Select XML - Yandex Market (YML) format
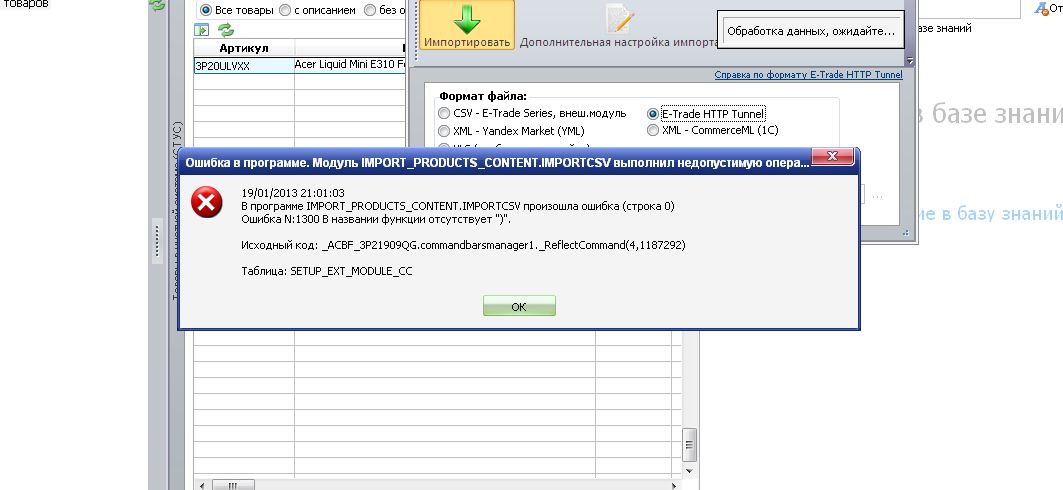 pos(444,131)
